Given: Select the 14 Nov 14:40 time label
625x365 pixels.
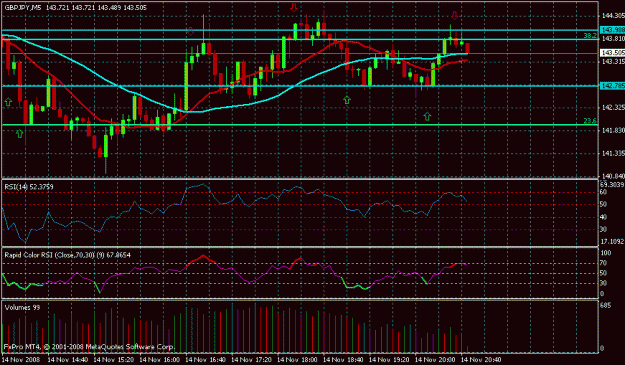Looking at the screenshot, I should point(68,360).
